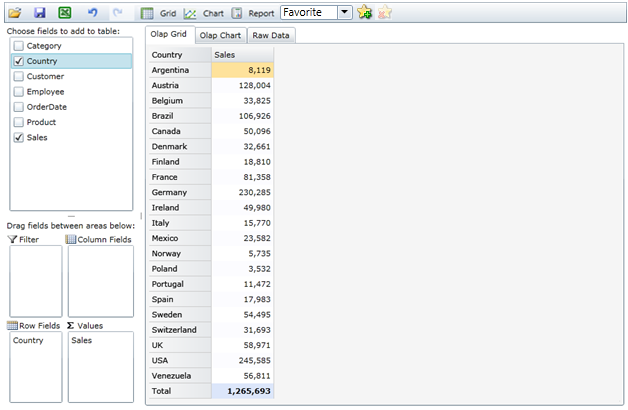The width and height of the screenshot is (628, 410).
Task: Click the Chart toolbar button
Action: pos(204,14)
